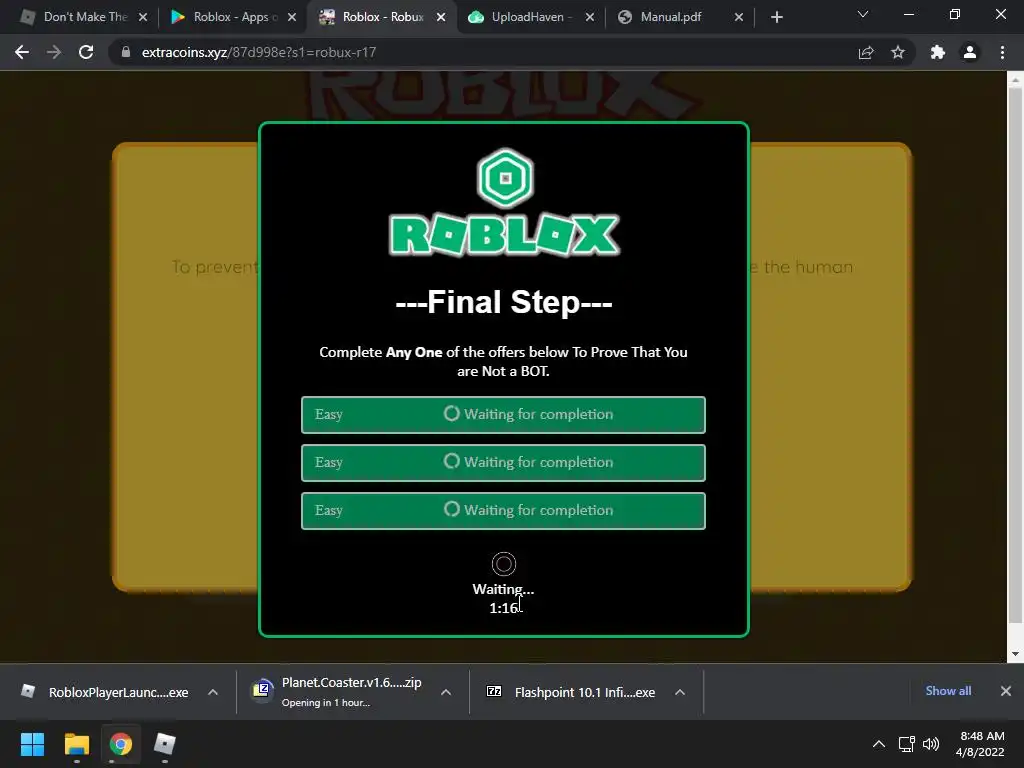1024x768 pixels.
Task: Click the Manual.pdf globe tab icon
Action: coord(625,17)
